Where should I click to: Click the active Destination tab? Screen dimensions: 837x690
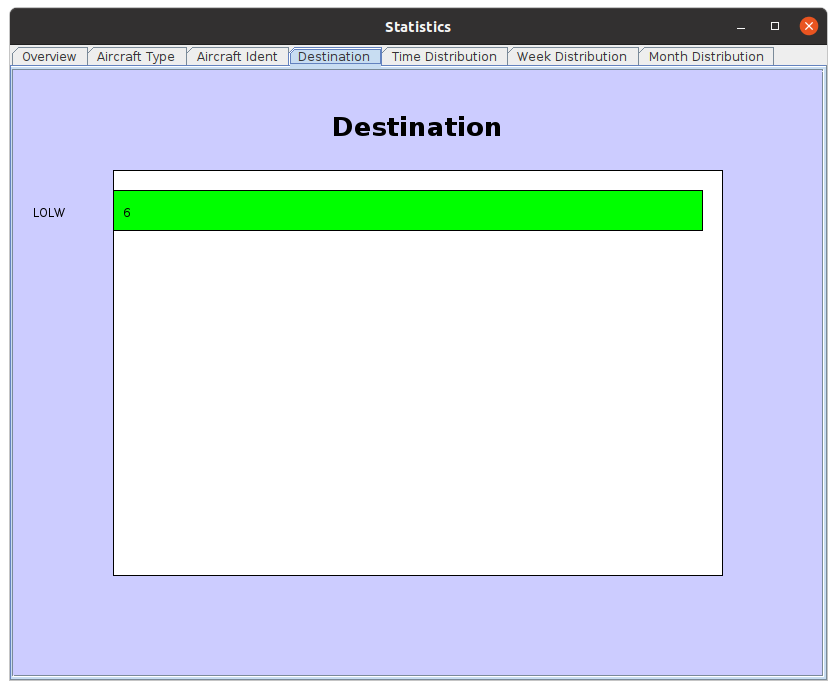[x=334, y=57]
